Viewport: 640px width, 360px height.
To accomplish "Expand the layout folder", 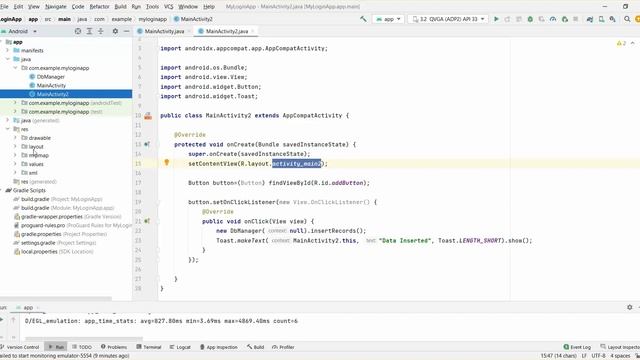I will [16, 147].
